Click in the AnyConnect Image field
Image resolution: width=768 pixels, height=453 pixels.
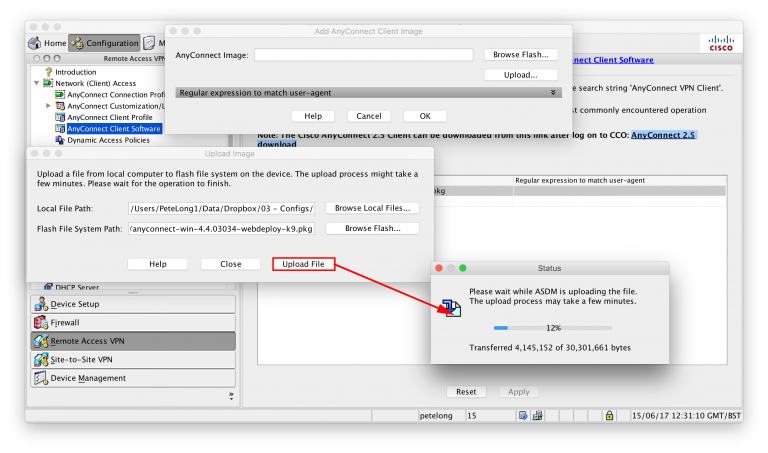pyautogui.click(x=363, y=55)
